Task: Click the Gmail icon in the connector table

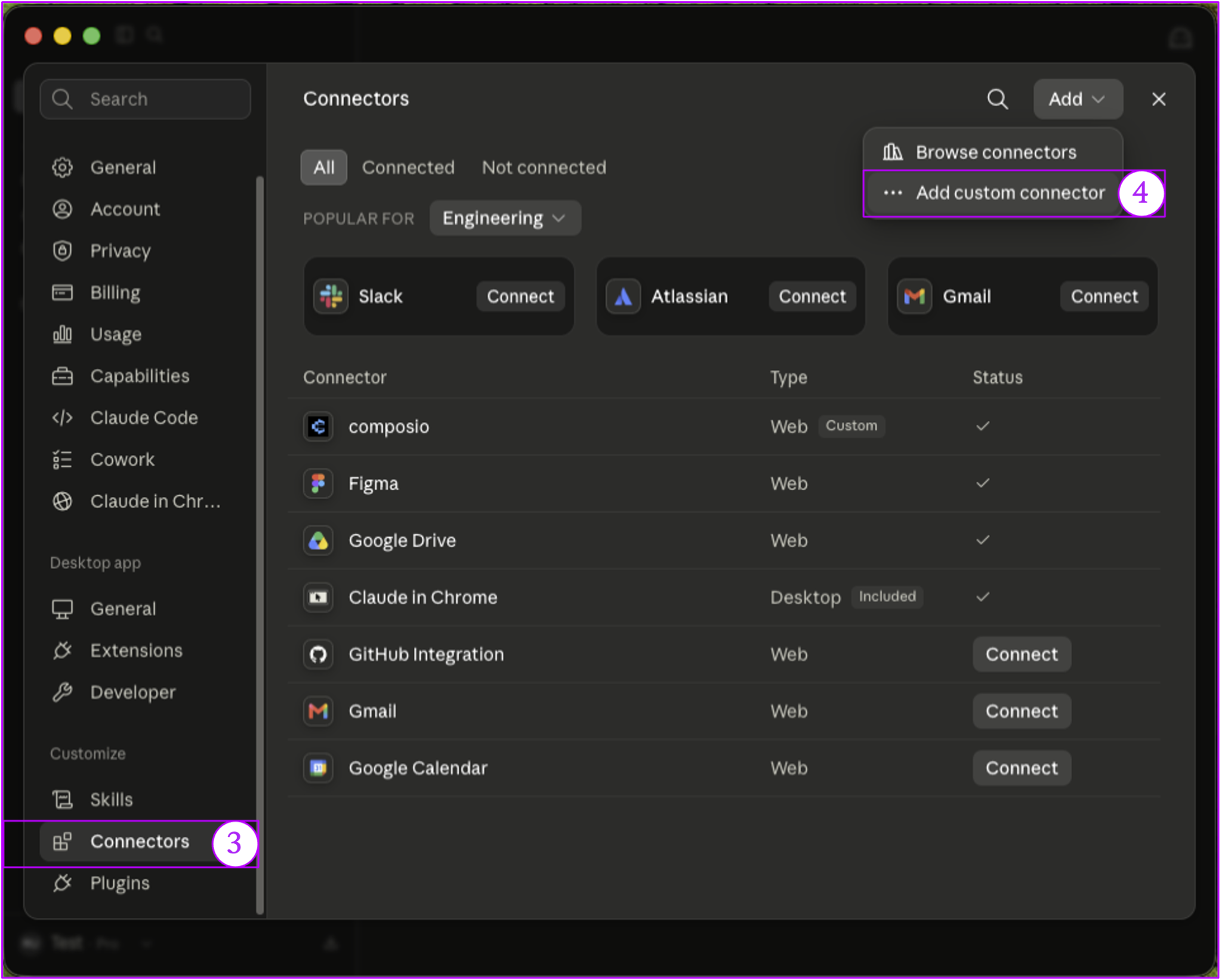Action: [318, 711]
